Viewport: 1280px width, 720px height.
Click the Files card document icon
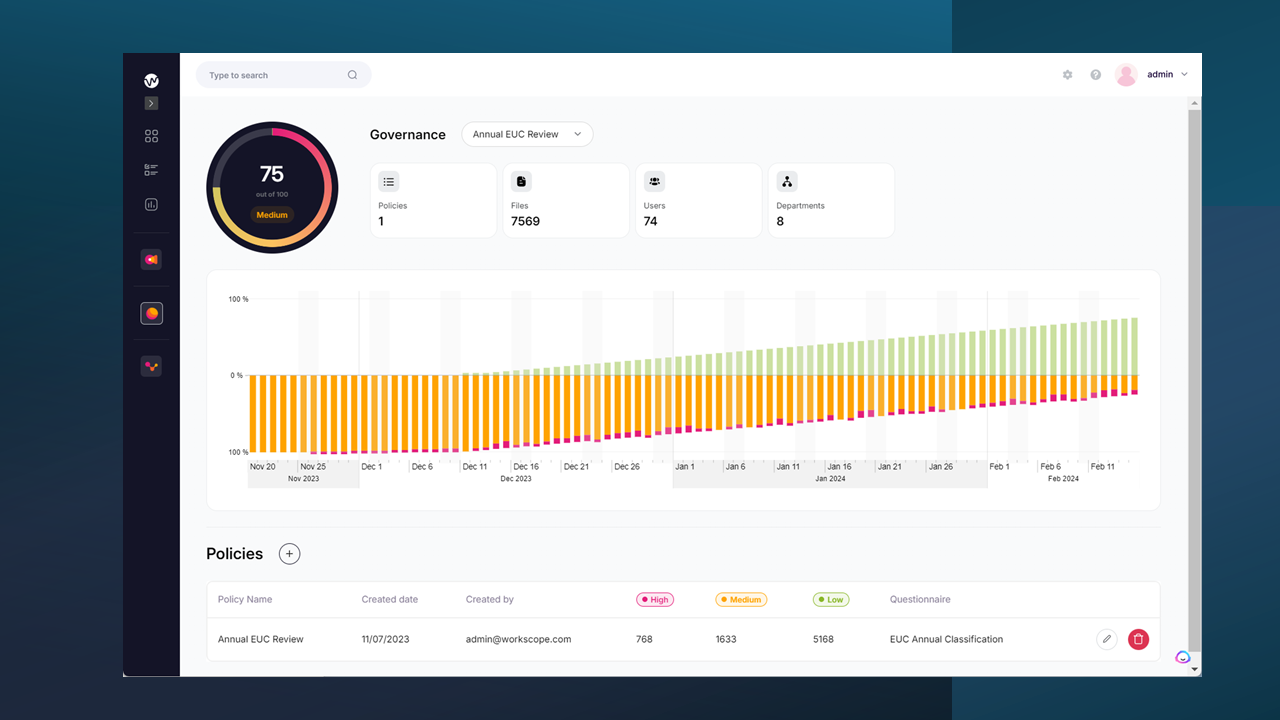coord(521,181)
